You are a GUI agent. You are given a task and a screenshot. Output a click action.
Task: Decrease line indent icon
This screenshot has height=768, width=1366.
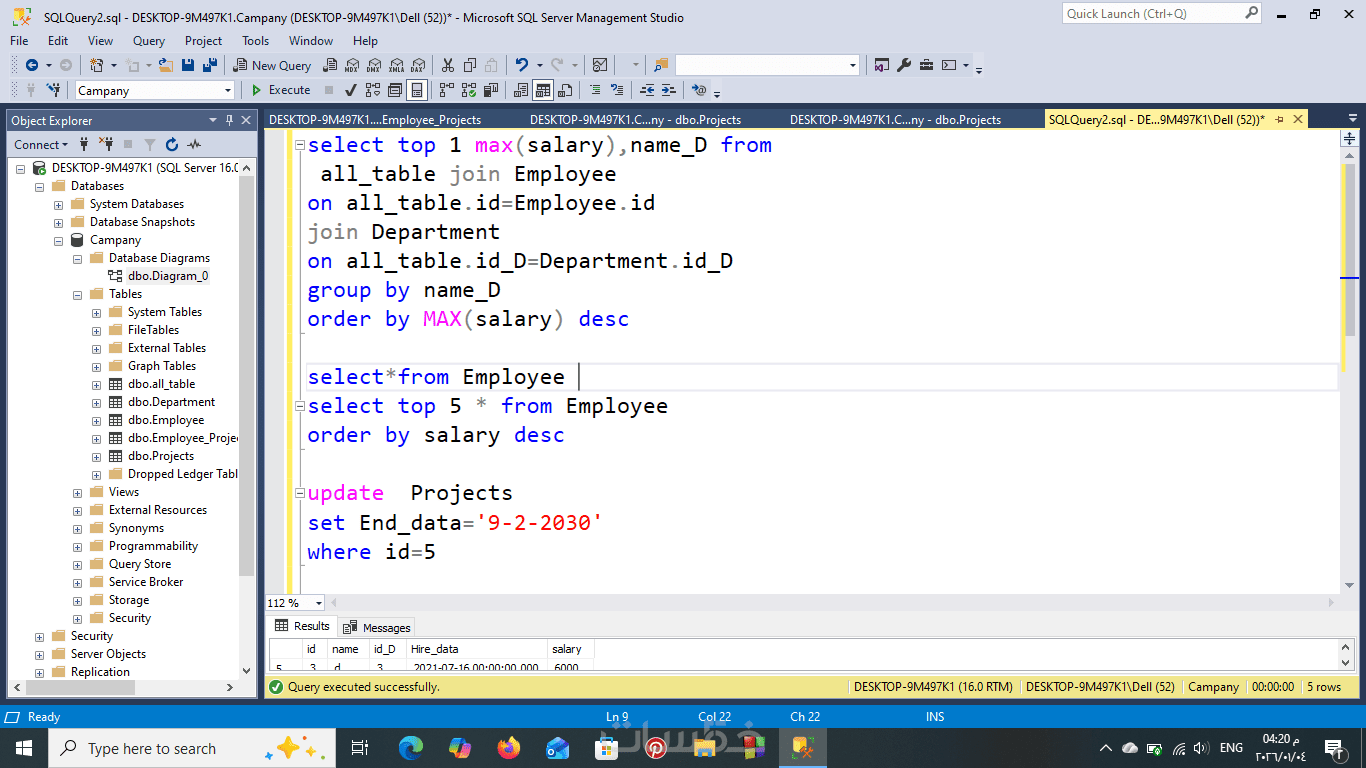coord(647,90)
